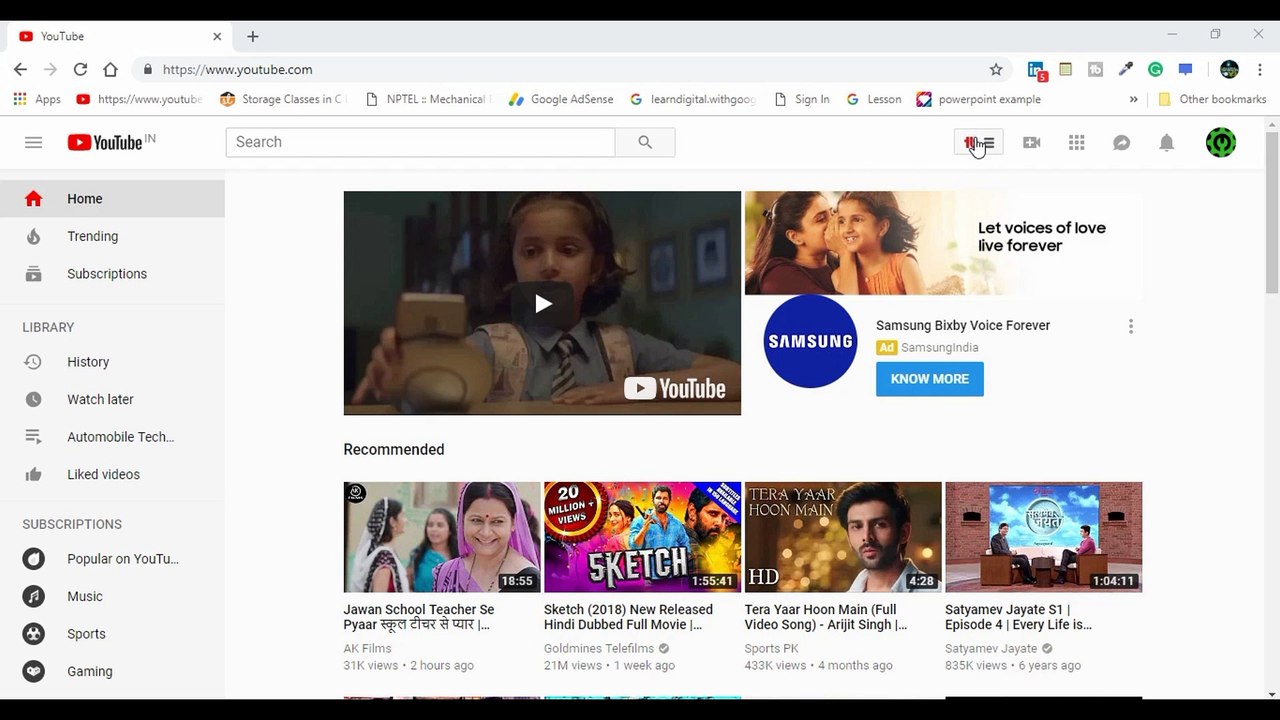Open the Sports PK channel link
The height and width of the screenshot is (720, 1280).
point(771,648)
